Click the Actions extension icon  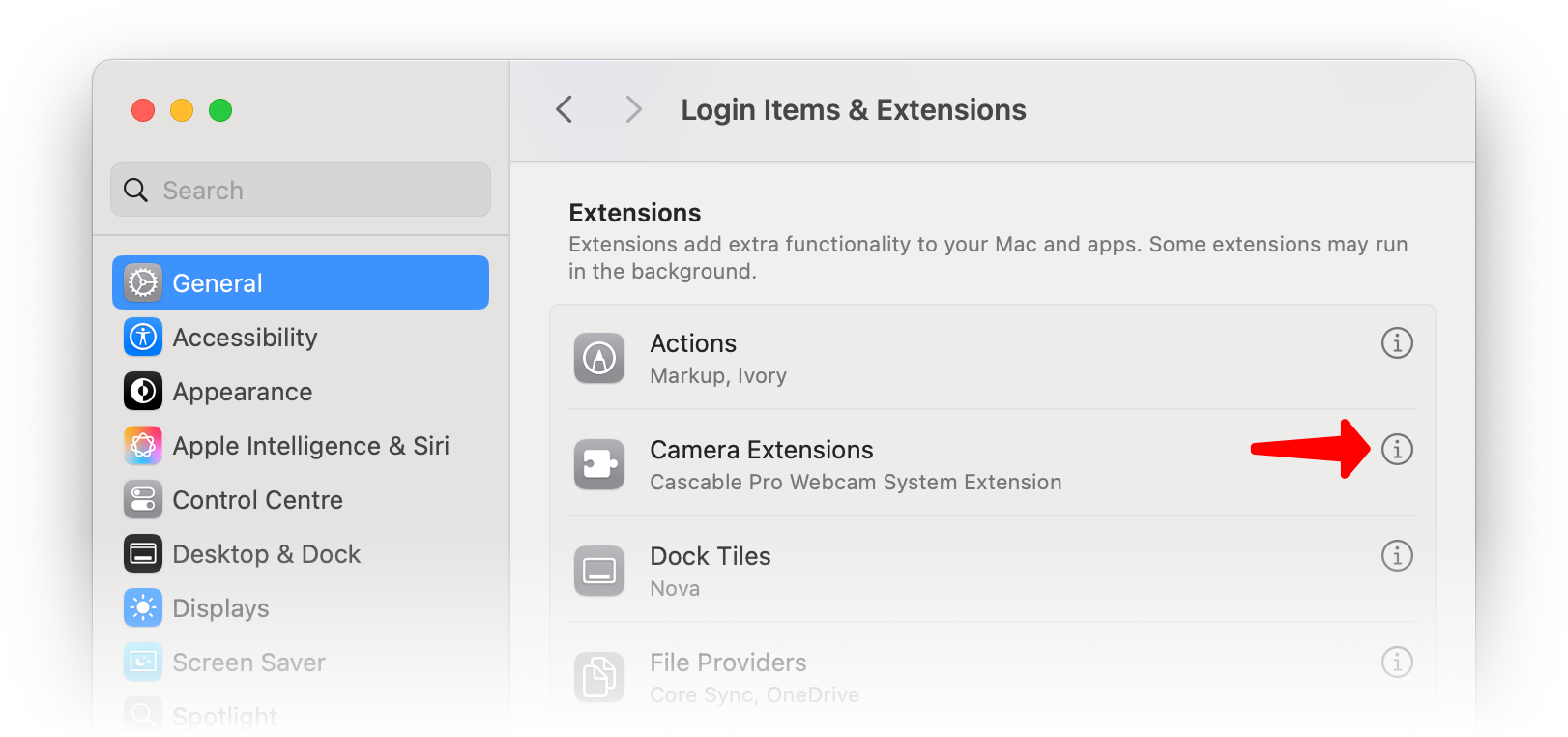pos(599,358)
